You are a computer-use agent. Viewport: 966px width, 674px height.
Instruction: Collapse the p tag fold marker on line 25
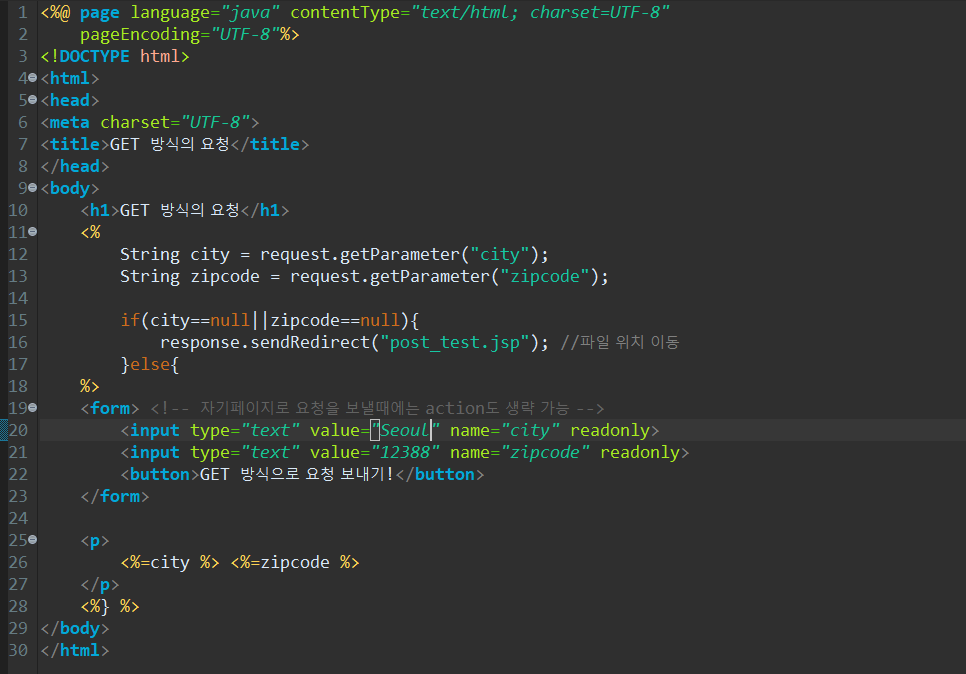33,540
